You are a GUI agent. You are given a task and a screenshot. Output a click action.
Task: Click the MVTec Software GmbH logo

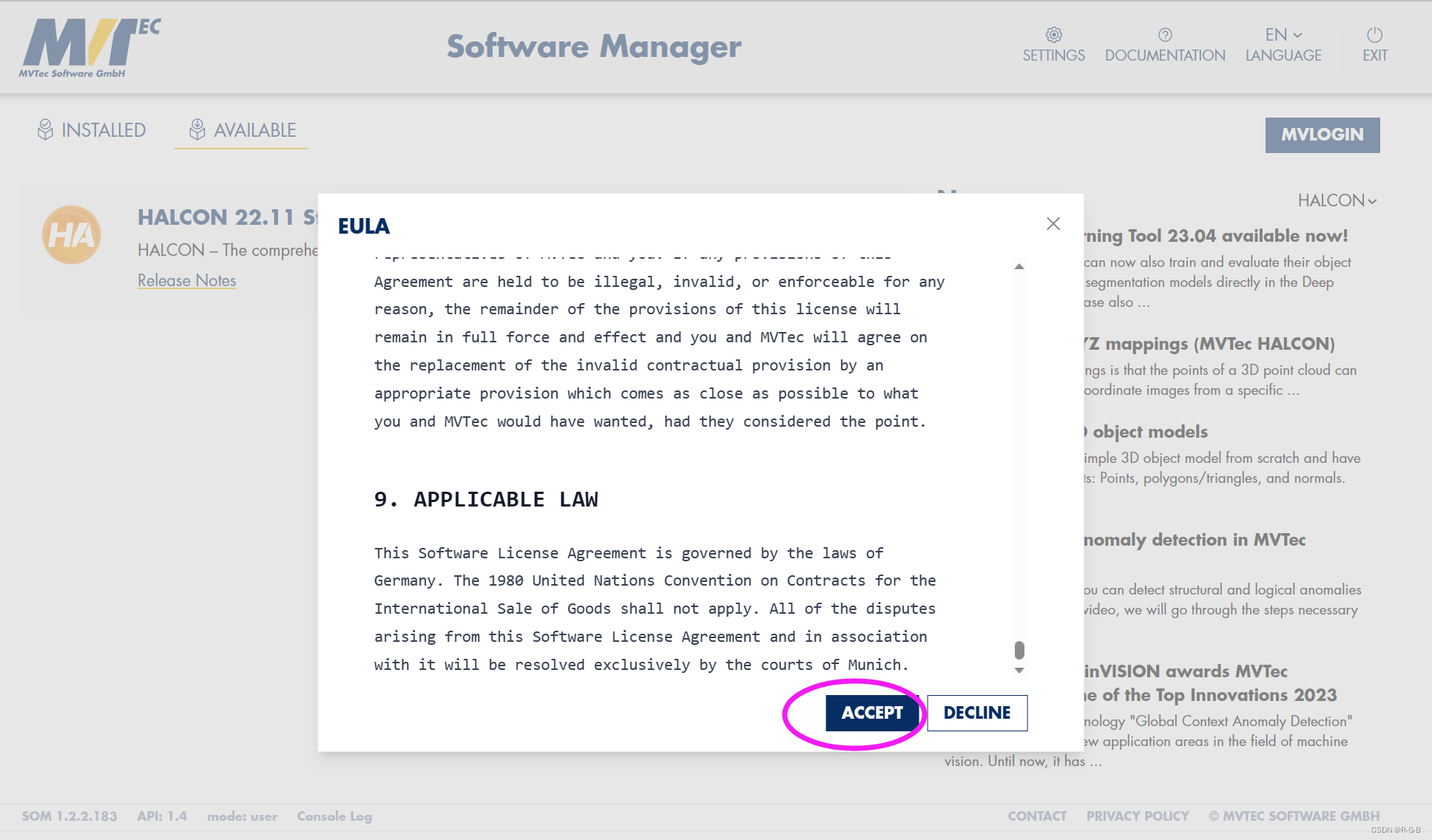pyautogui.click(x=90, y=48)
